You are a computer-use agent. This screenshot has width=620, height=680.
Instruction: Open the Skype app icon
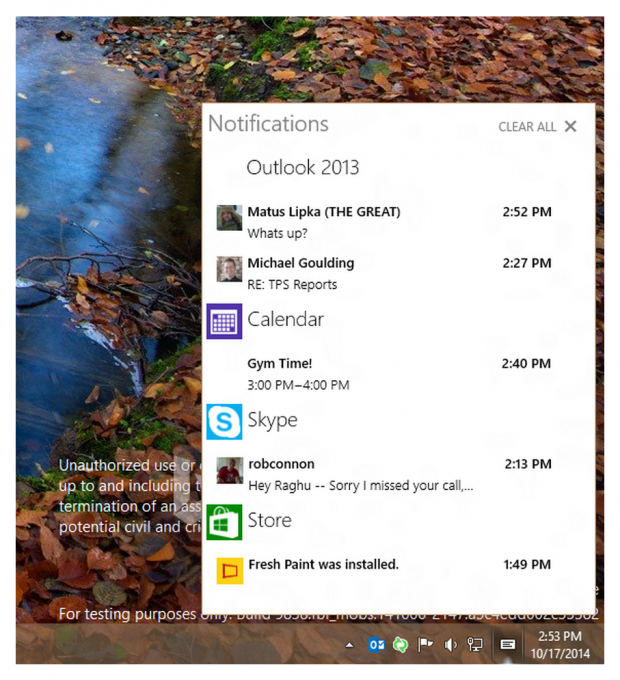224,422
